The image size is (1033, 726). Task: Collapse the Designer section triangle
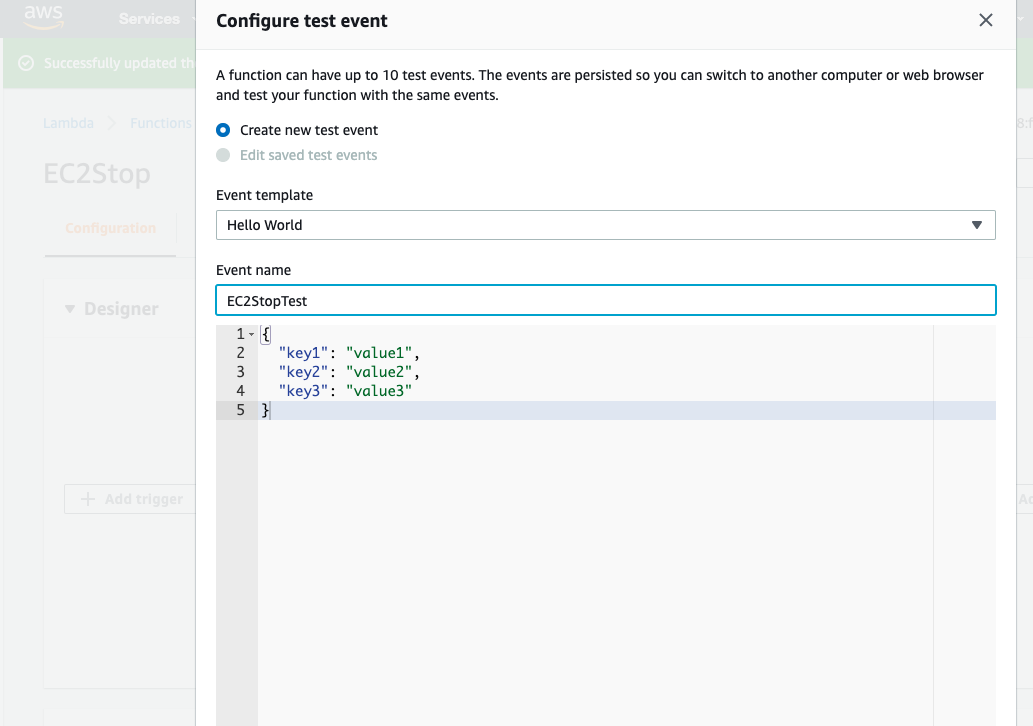[70, 309]
